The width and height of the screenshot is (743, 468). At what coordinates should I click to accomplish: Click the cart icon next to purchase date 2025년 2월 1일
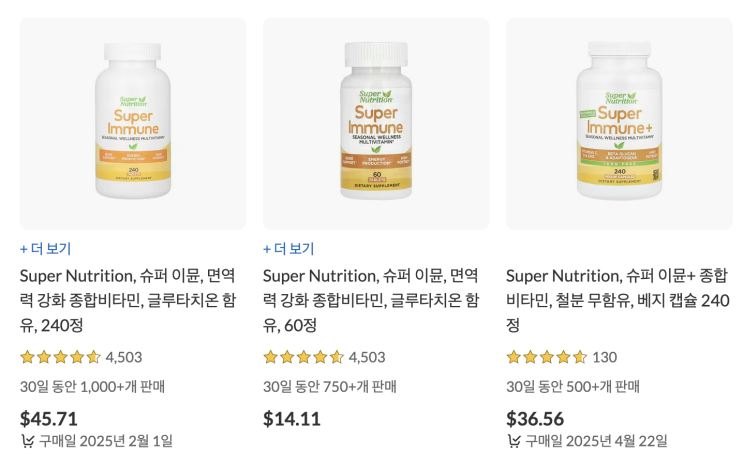27,441
